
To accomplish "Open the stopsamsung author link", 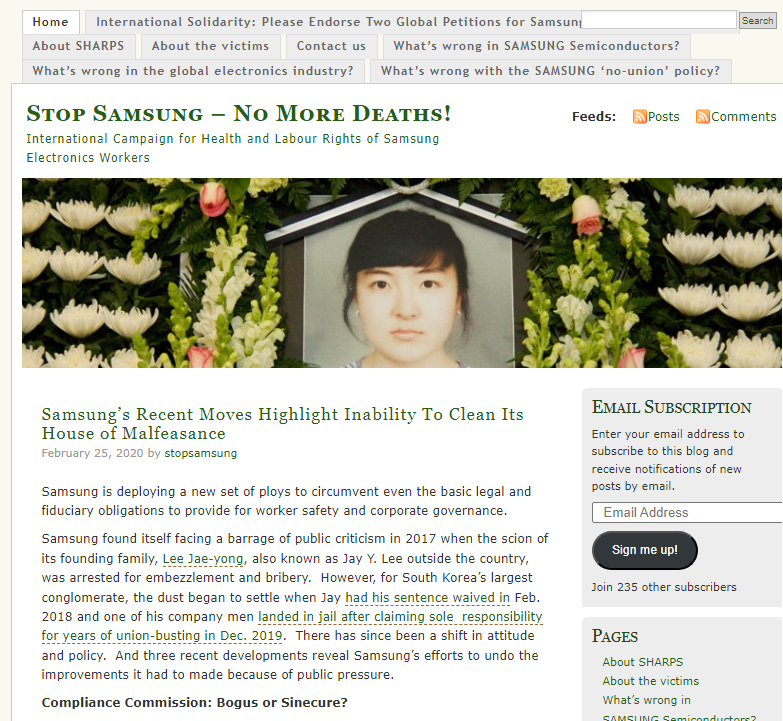I will 201,453.
